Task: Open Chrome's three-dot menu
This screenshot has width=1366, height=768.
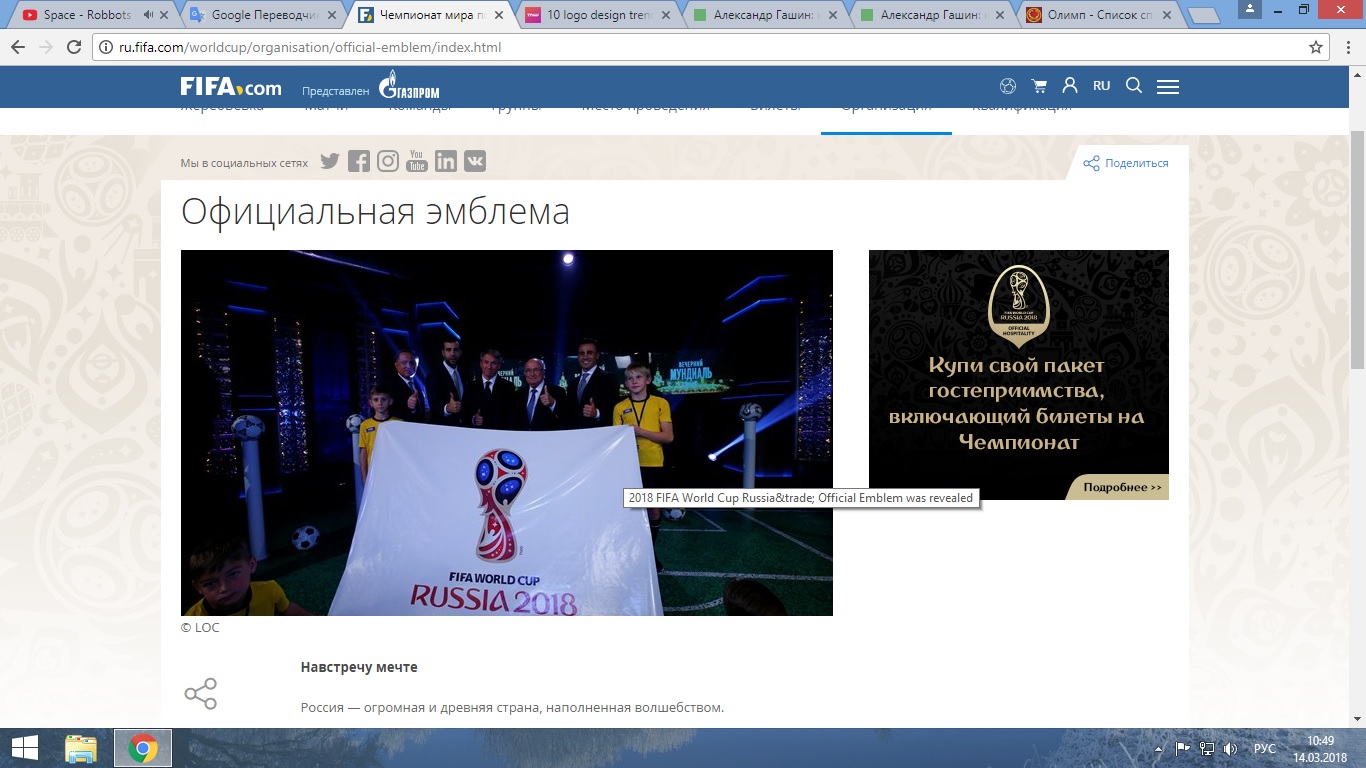Action: click(x=1347, y=47)
